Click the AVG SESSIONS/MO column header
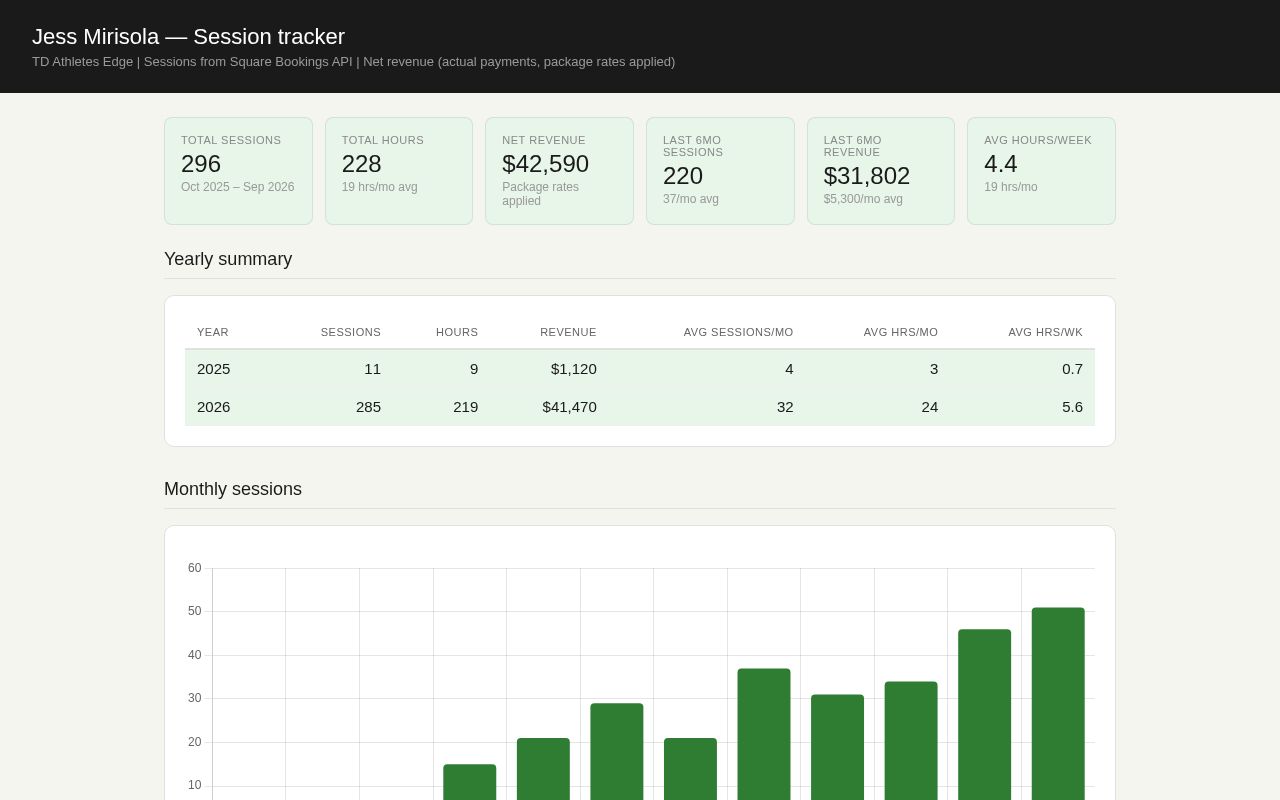Viewport: 1280px width, 800px height. click(739, 332)
